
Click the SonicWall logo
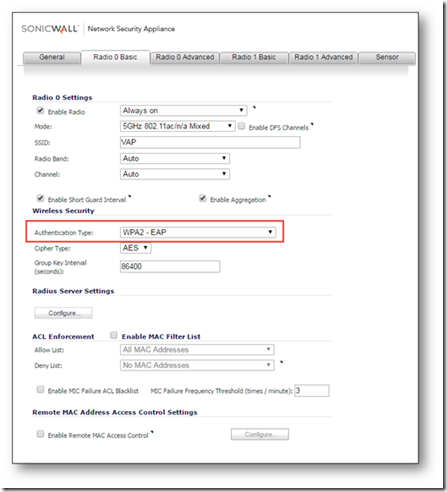click(50, 29)
